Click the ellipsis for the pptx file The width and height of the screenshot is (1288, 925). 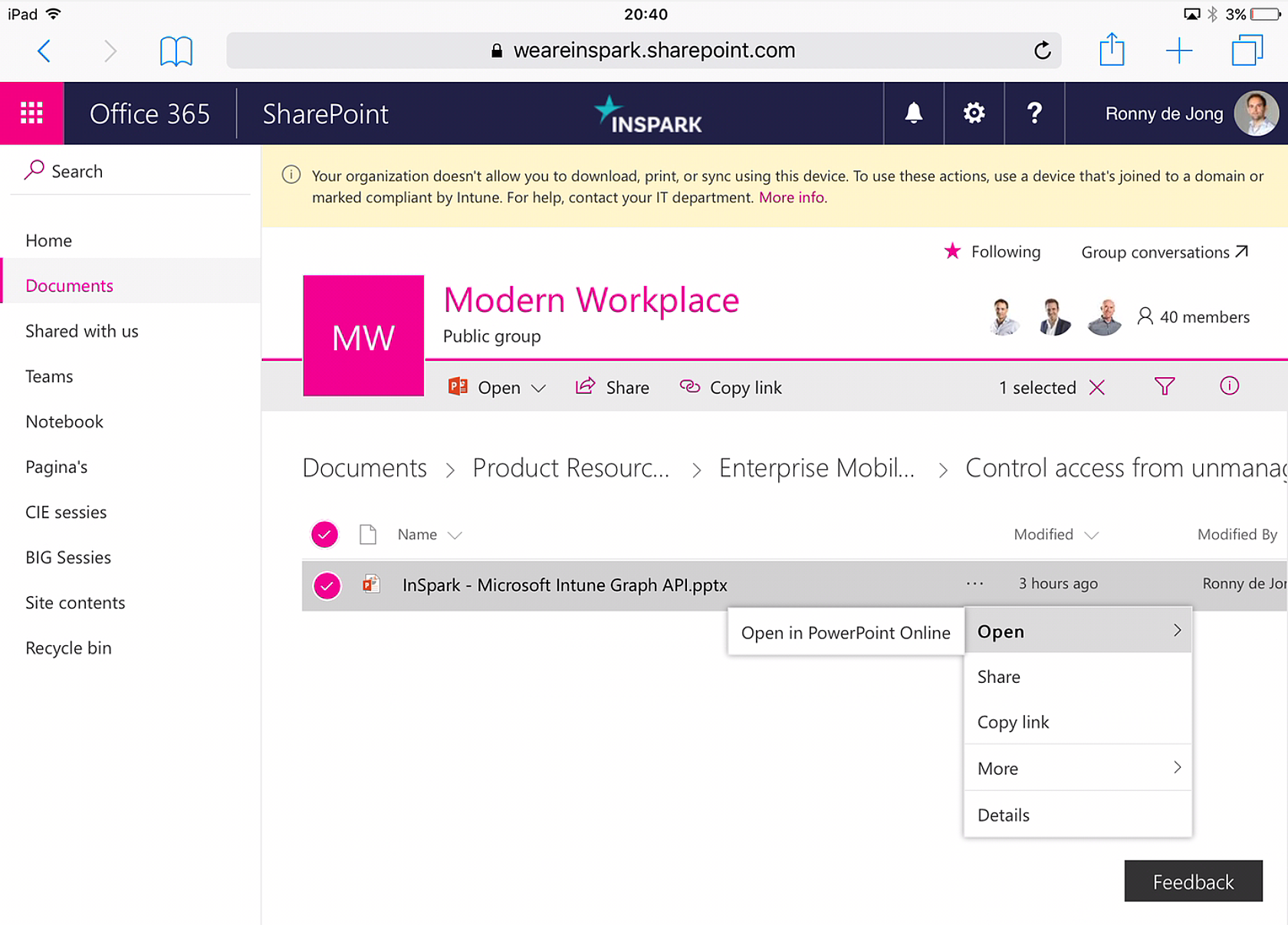click(x=974, y=584)
